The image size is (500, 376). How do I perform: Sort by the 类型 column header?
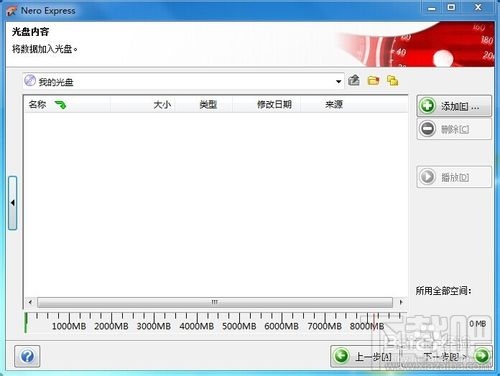[x=208, y=105]
